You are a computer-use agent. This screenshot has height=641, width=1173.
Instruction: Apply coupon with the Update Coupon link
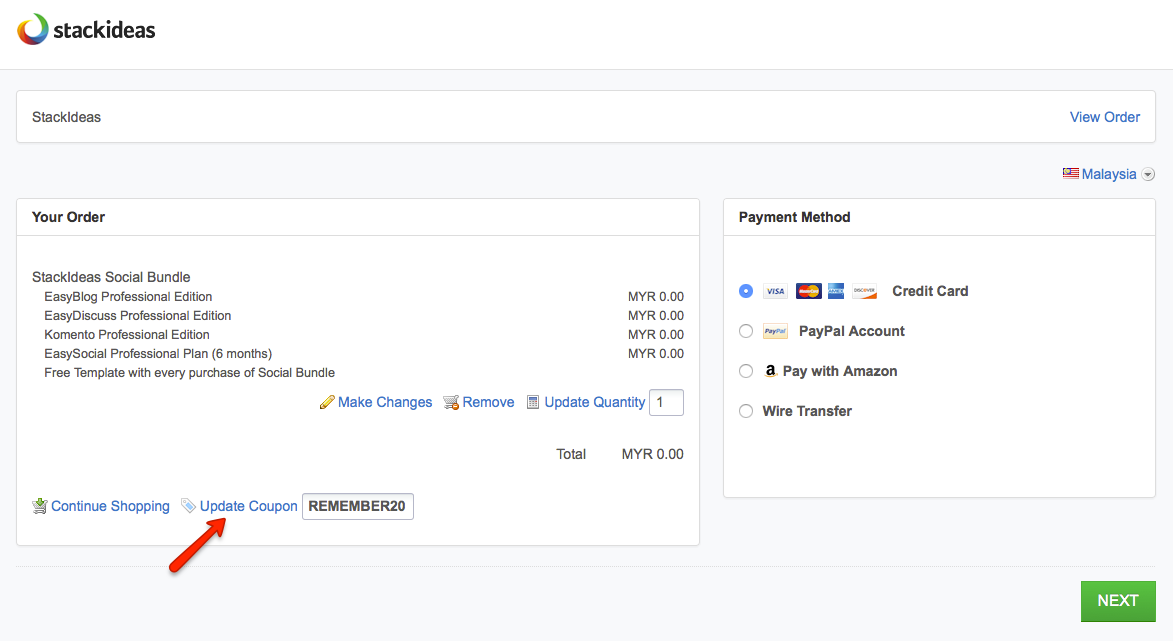pos(248,506)
